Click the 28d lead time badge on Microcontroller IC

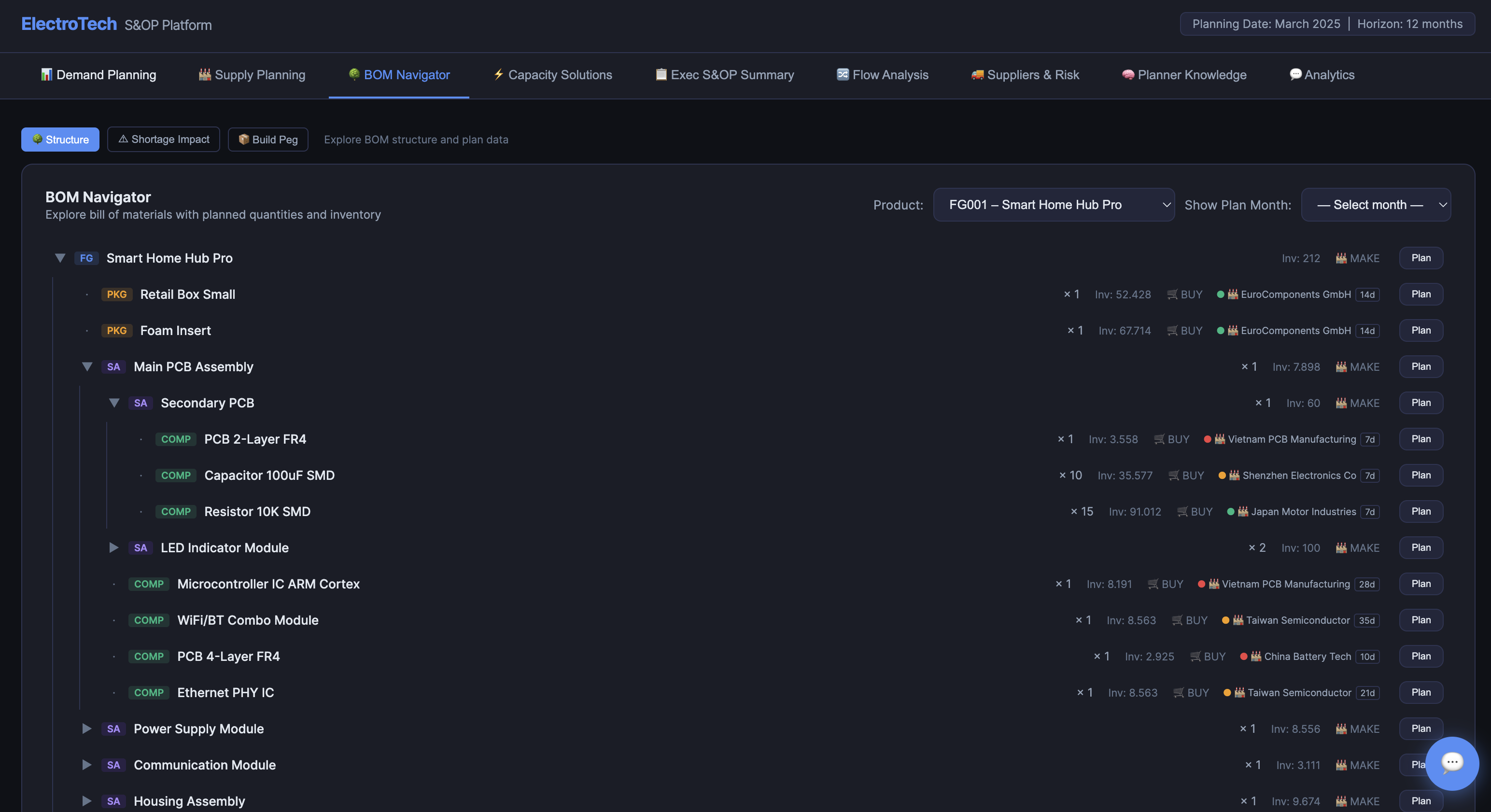[x=1366, y=584]
